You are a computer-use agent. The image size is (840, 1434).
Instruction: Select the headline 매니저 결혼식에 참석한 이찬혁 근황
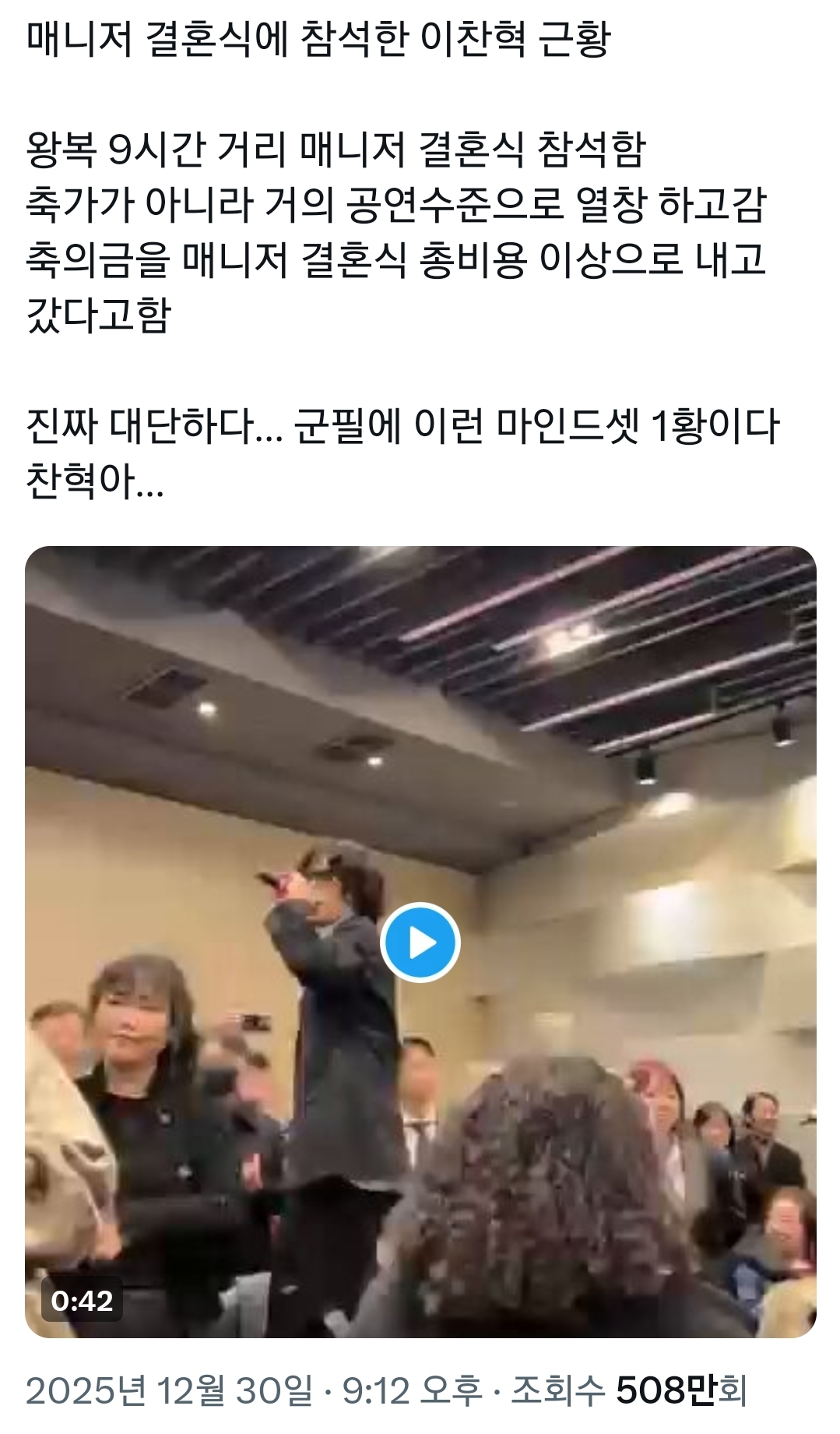coord(318,39)
